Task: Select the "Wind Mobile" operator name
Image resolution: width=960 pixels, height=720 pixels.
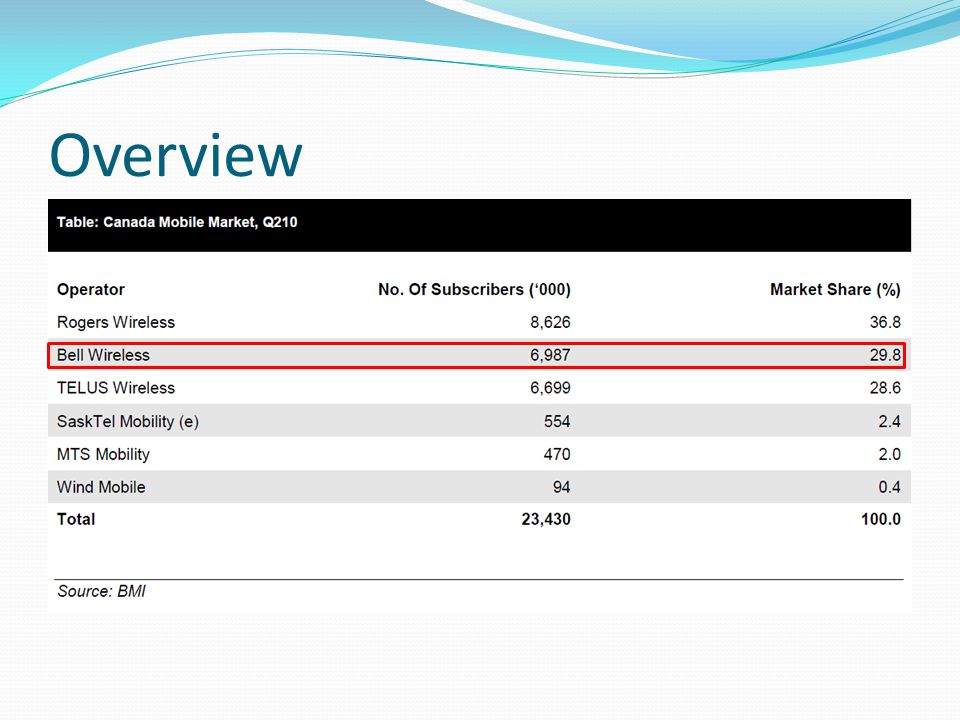Action: point(101,487)
